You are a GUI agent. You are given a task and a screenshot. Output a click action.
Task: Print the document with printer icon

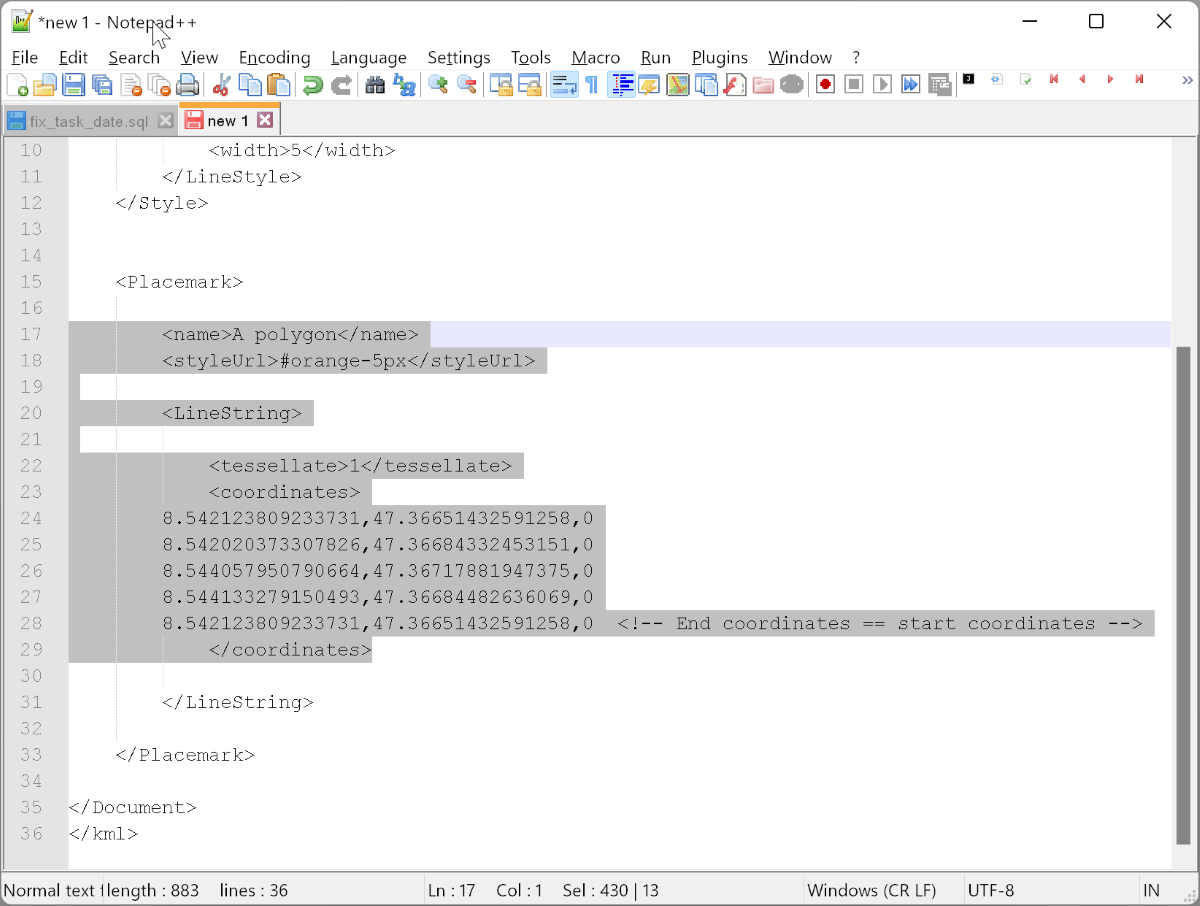click(x=187, y=85)
